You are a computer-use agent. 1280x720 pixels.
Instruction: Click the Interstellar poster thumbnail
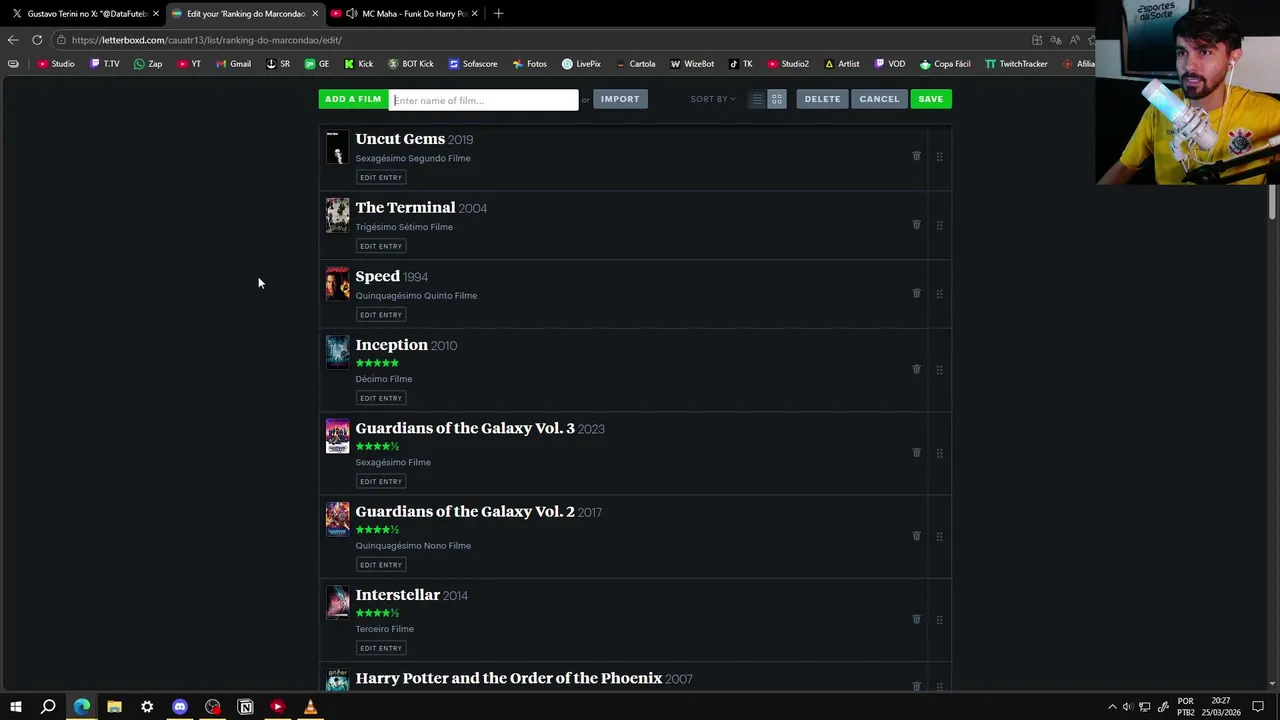pos(337,602)
